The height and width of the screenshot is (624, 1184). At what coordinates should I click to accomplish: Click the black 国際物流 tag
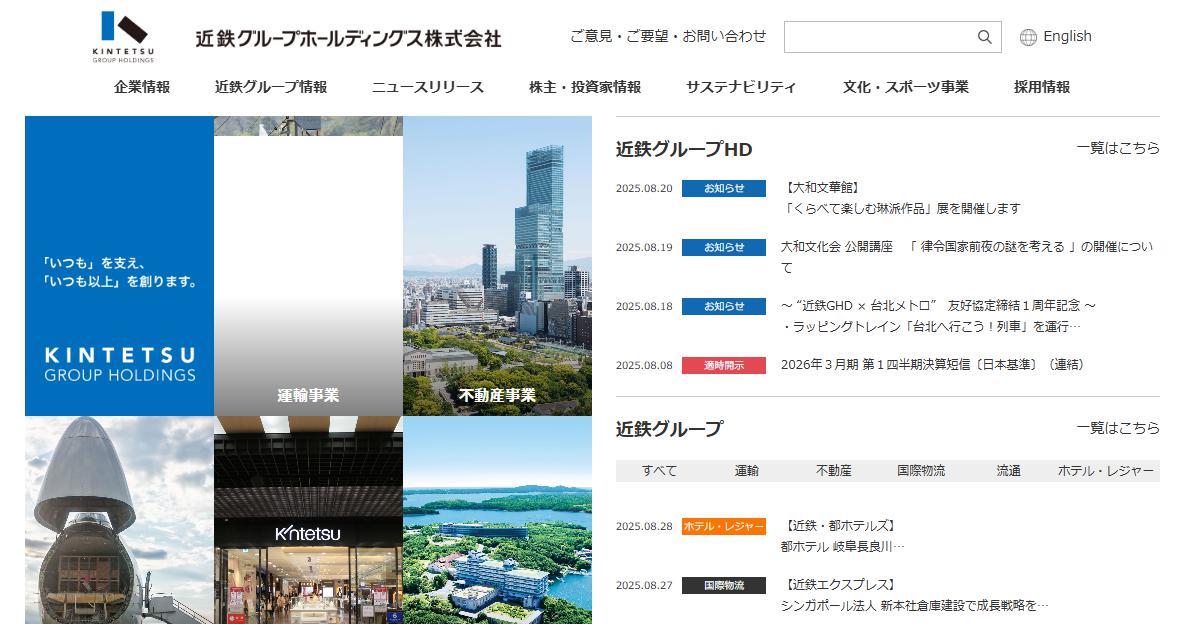(x=723, y=585)
